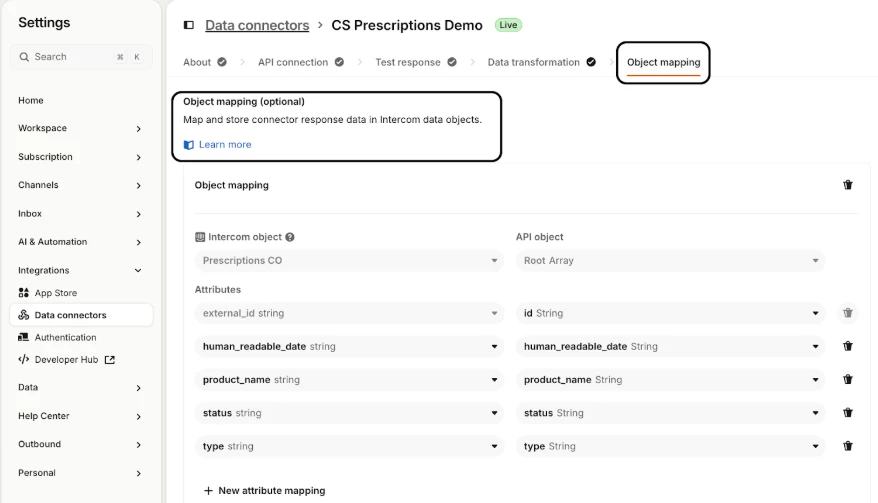
Task: Collapse the Integrations section
Action: tap(80, 270)
